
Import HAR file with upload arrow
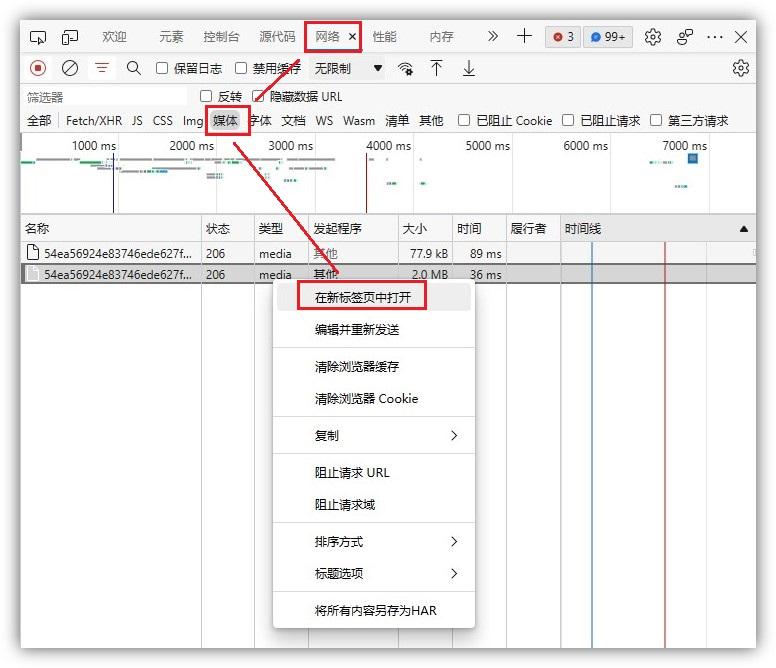coord(436,68)
